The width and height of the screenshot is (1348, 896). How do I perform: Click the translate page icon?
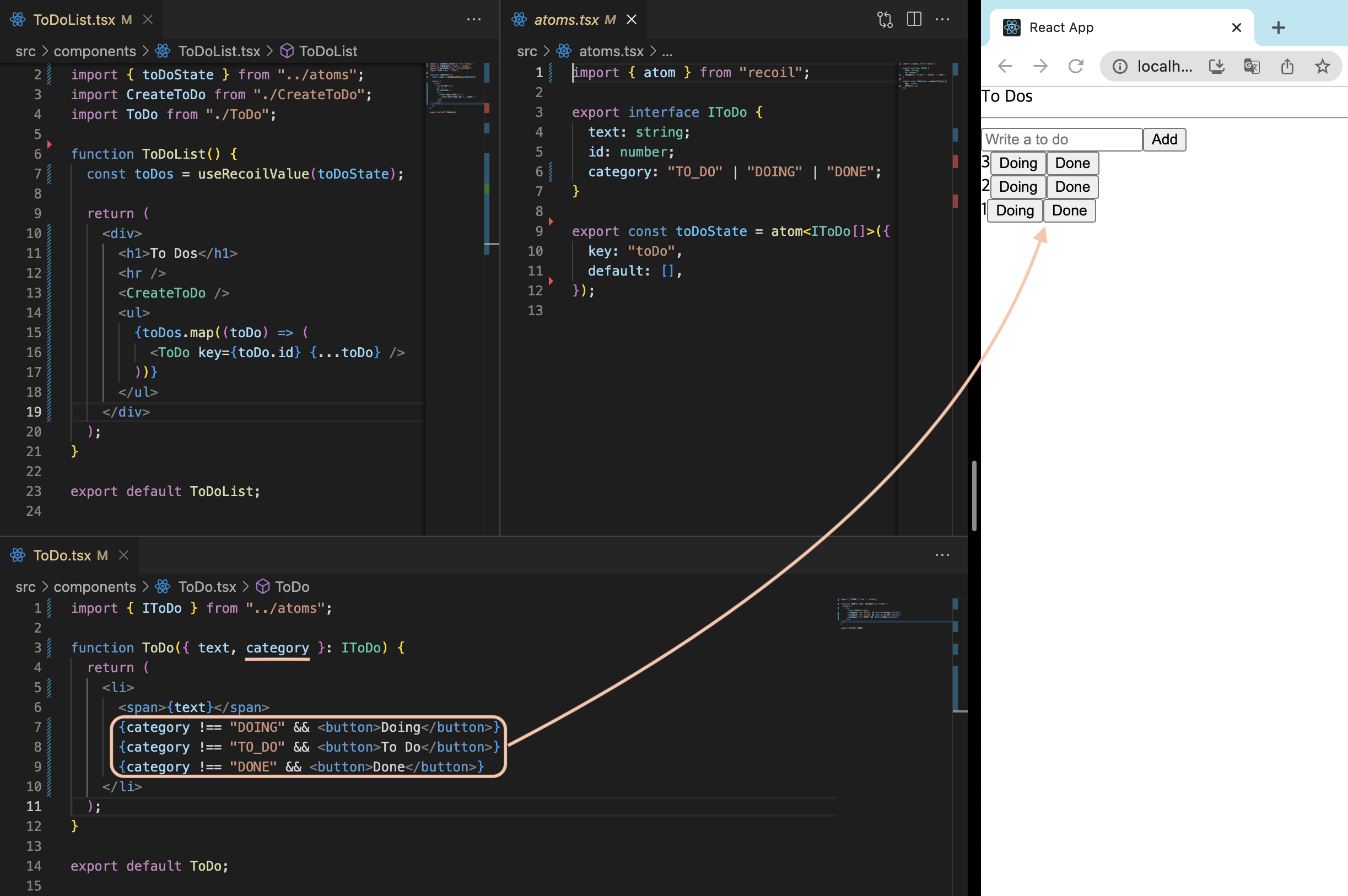tap(1252, 66)
